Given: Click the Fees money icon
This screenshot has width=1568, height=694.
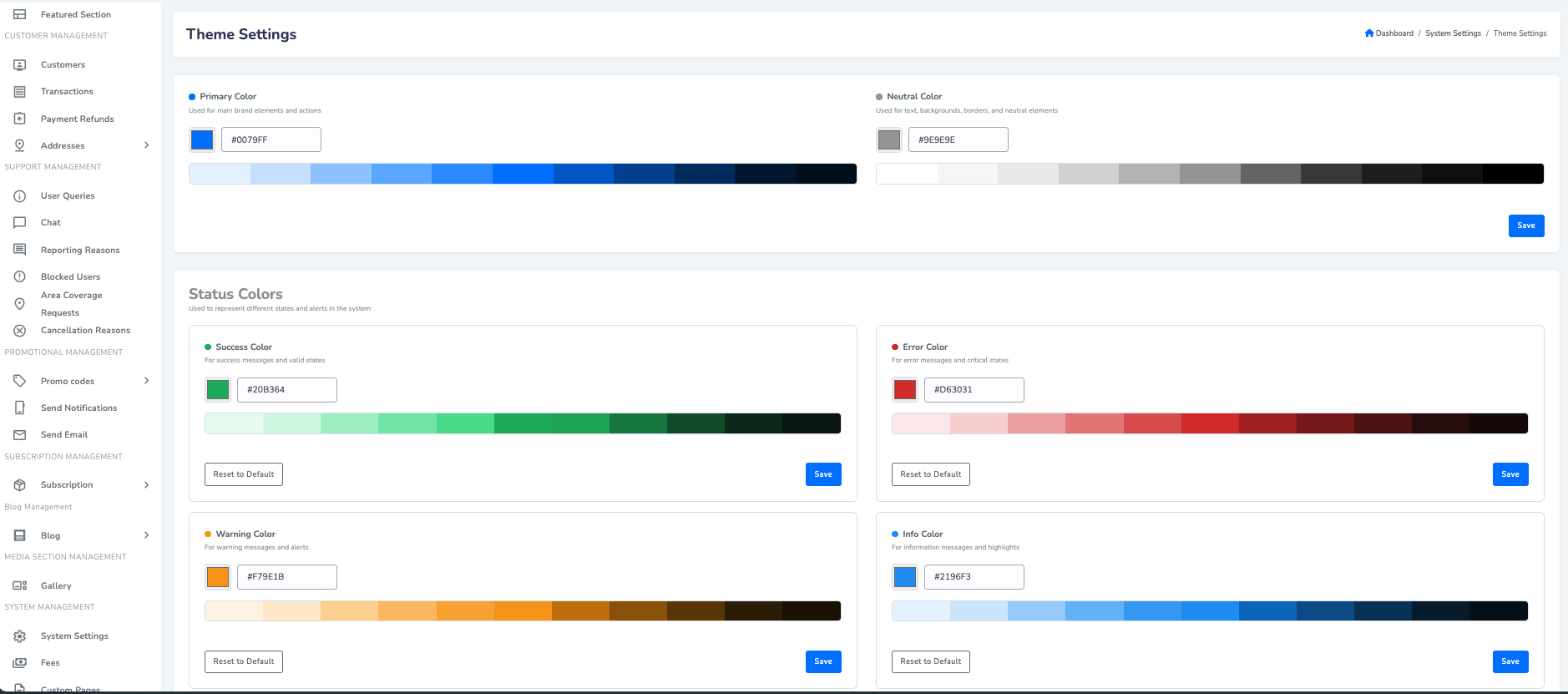Looking at the screenshot, I should tap(19, 662).
